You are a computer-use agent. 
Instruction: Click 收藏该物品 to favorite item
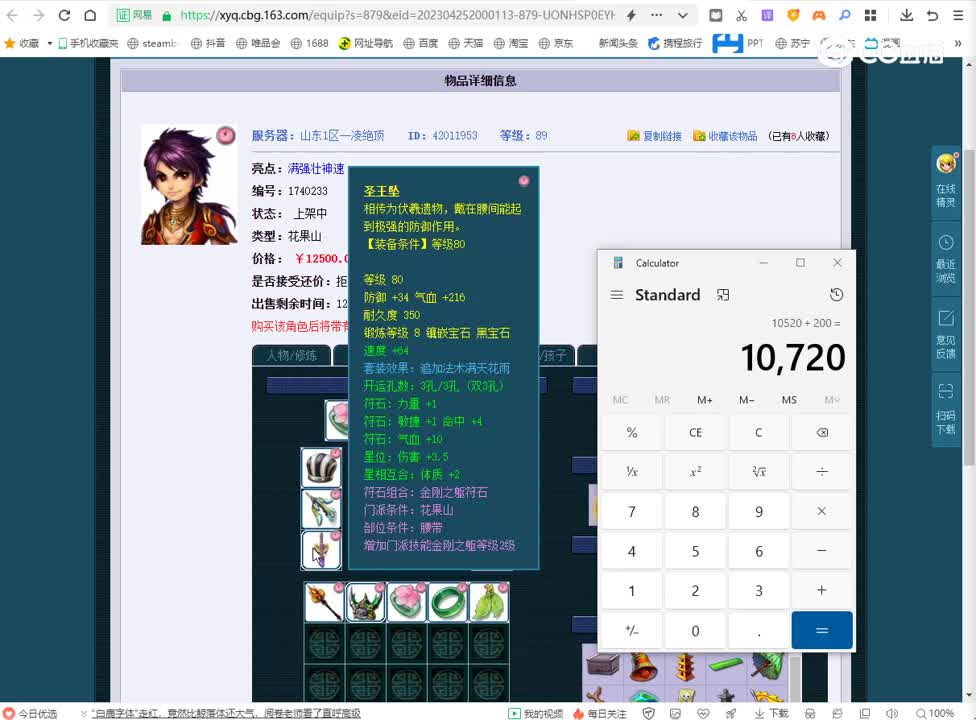coord(726,136)
